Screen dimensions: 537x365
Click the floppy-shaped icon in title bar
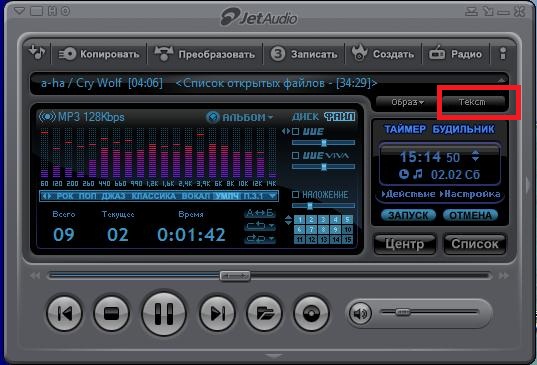click(x=52, y=11)
